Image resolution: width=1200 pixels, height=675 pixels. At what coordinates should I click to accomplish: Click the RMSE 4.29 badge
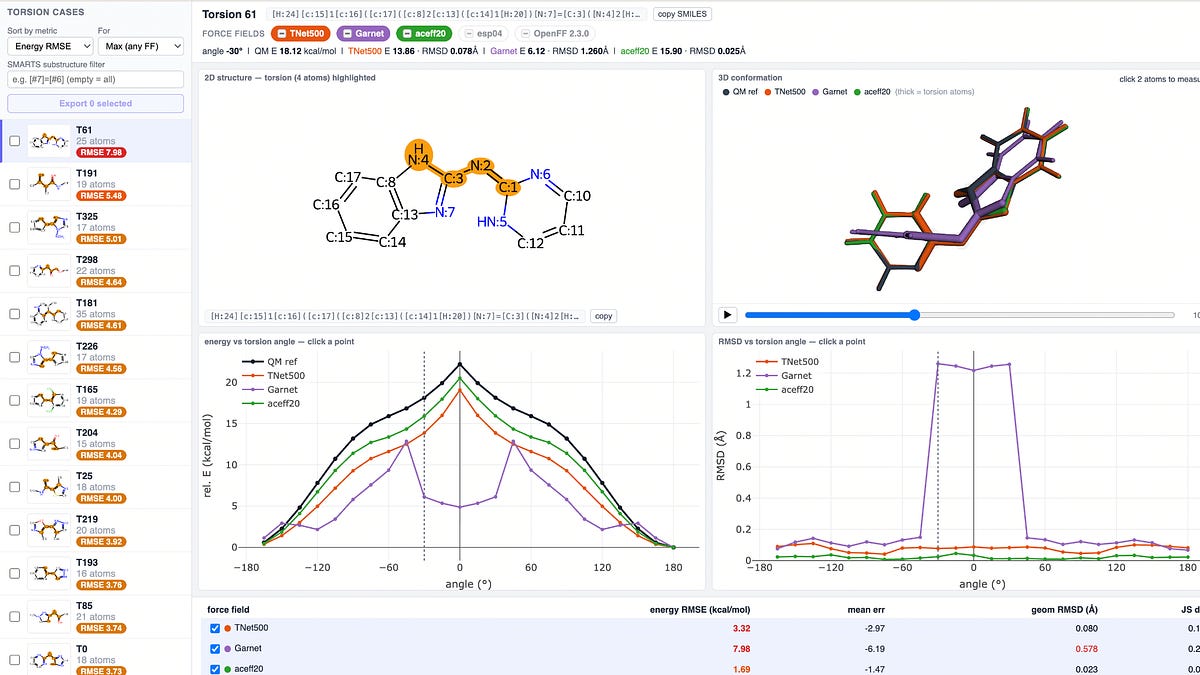[x=100, y=412]
